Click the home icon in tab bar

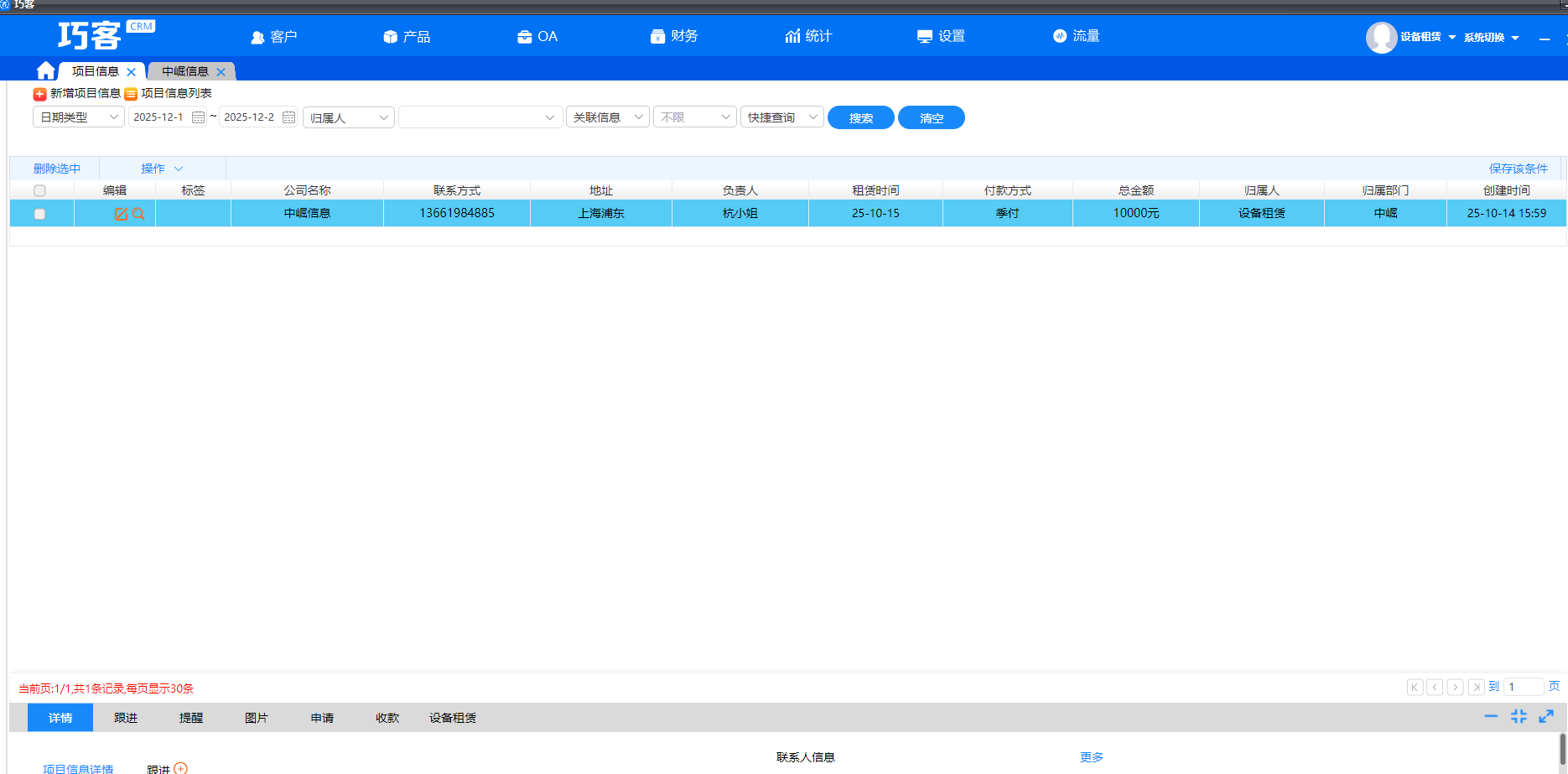pos(46,71)
